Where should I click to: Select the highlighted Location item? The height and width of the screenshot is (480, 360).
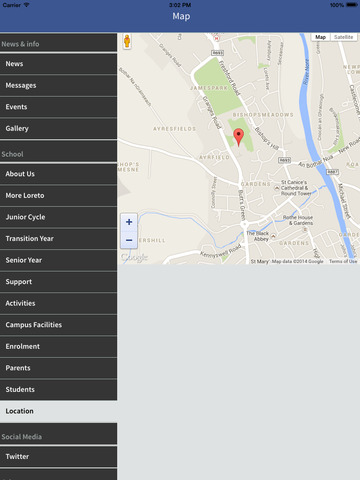[58, 411]
